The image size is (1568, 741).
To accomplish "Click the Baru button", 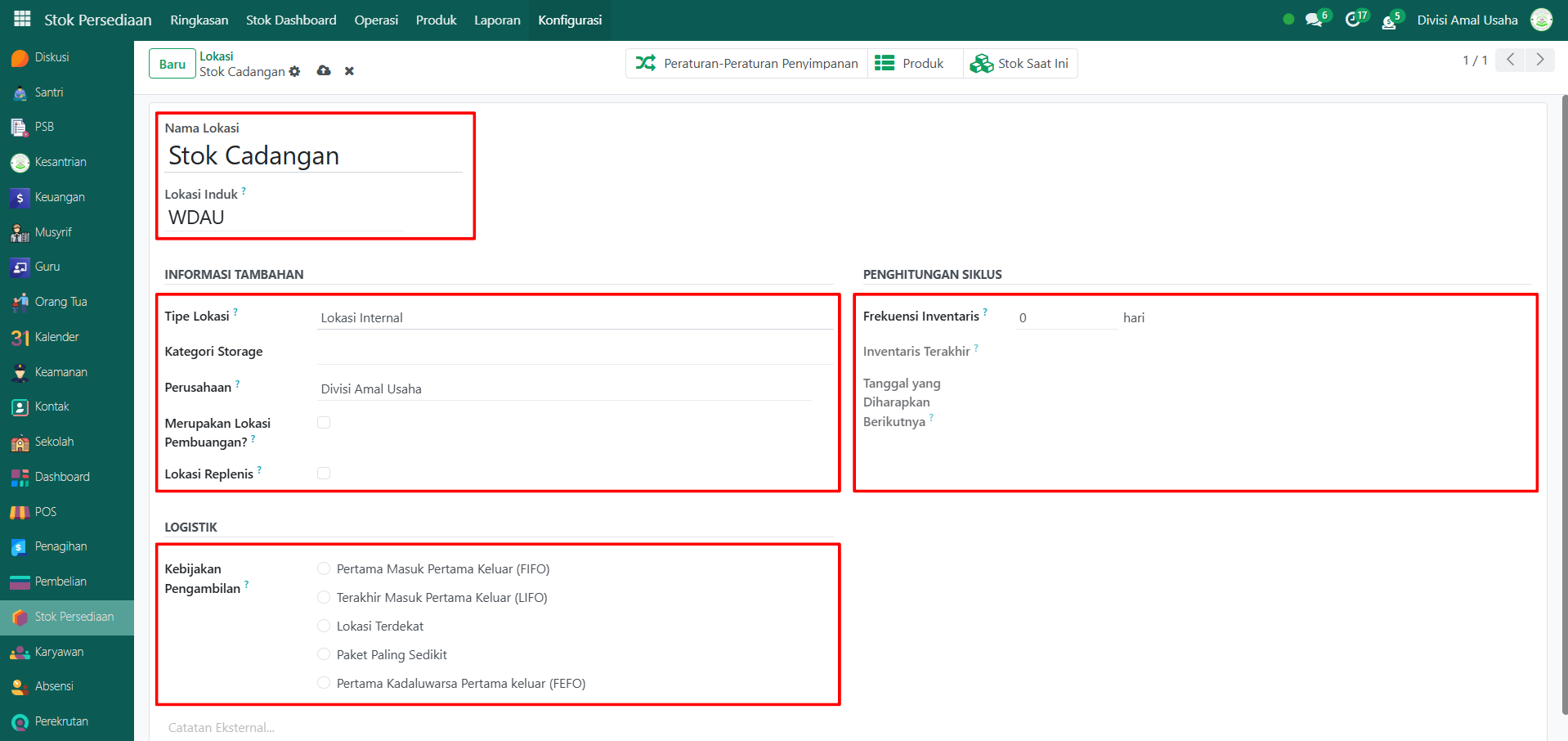I will point(172,64).
